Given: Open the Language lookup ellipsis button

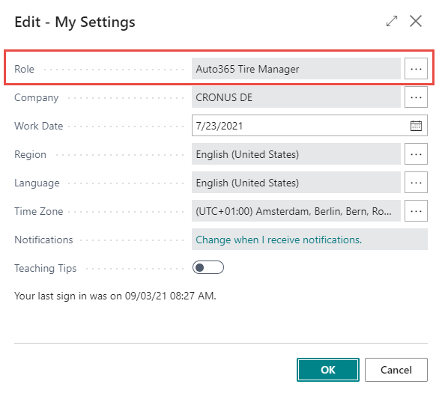Looking at the screenshot, I should pos(416,182).
